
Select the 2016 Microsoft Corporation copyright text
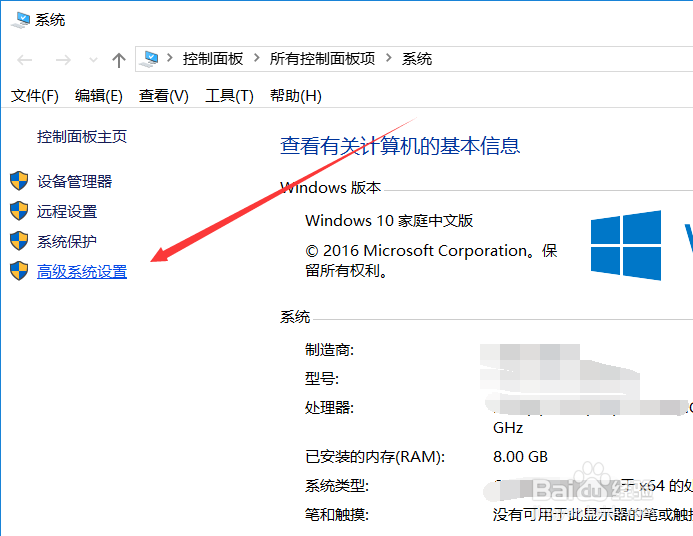coord(431,261)
